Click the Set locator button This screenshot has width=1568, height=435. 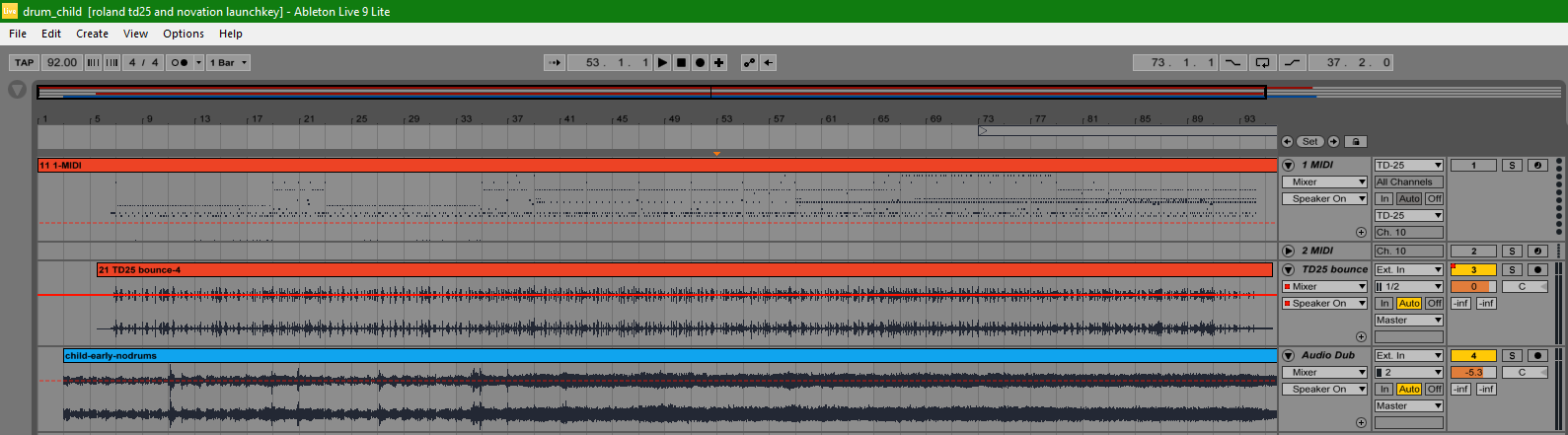click(1309, 142)
